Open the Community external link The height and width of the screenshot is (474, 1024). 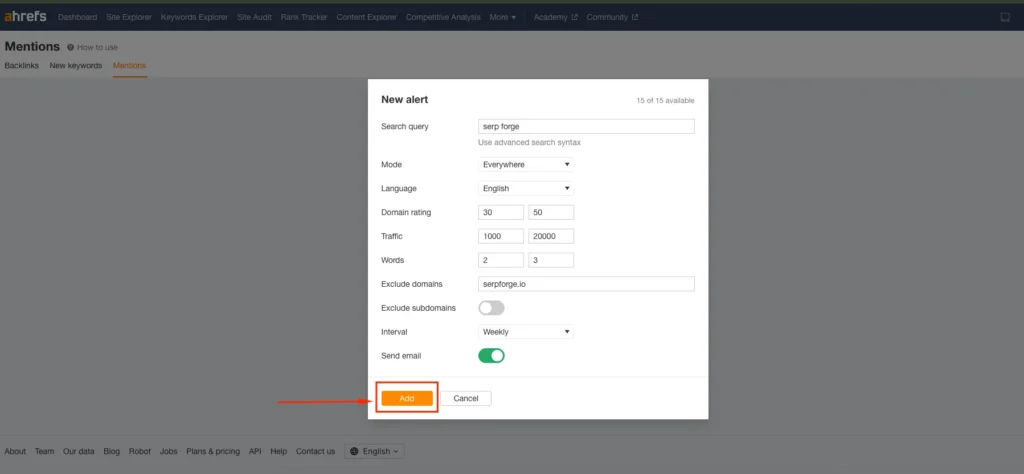tap(612, 17)
